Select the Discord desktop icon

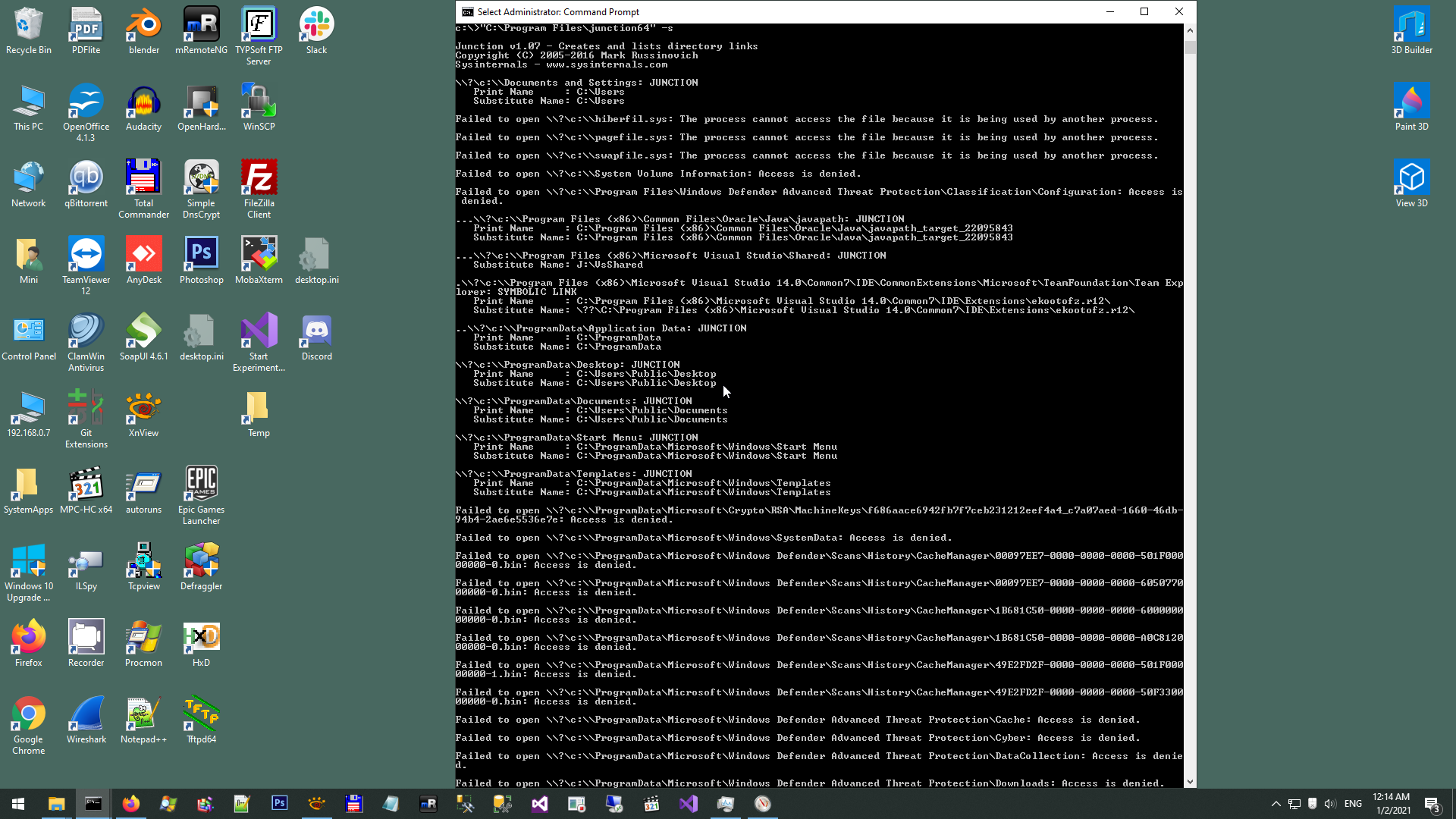pos(316,333)
